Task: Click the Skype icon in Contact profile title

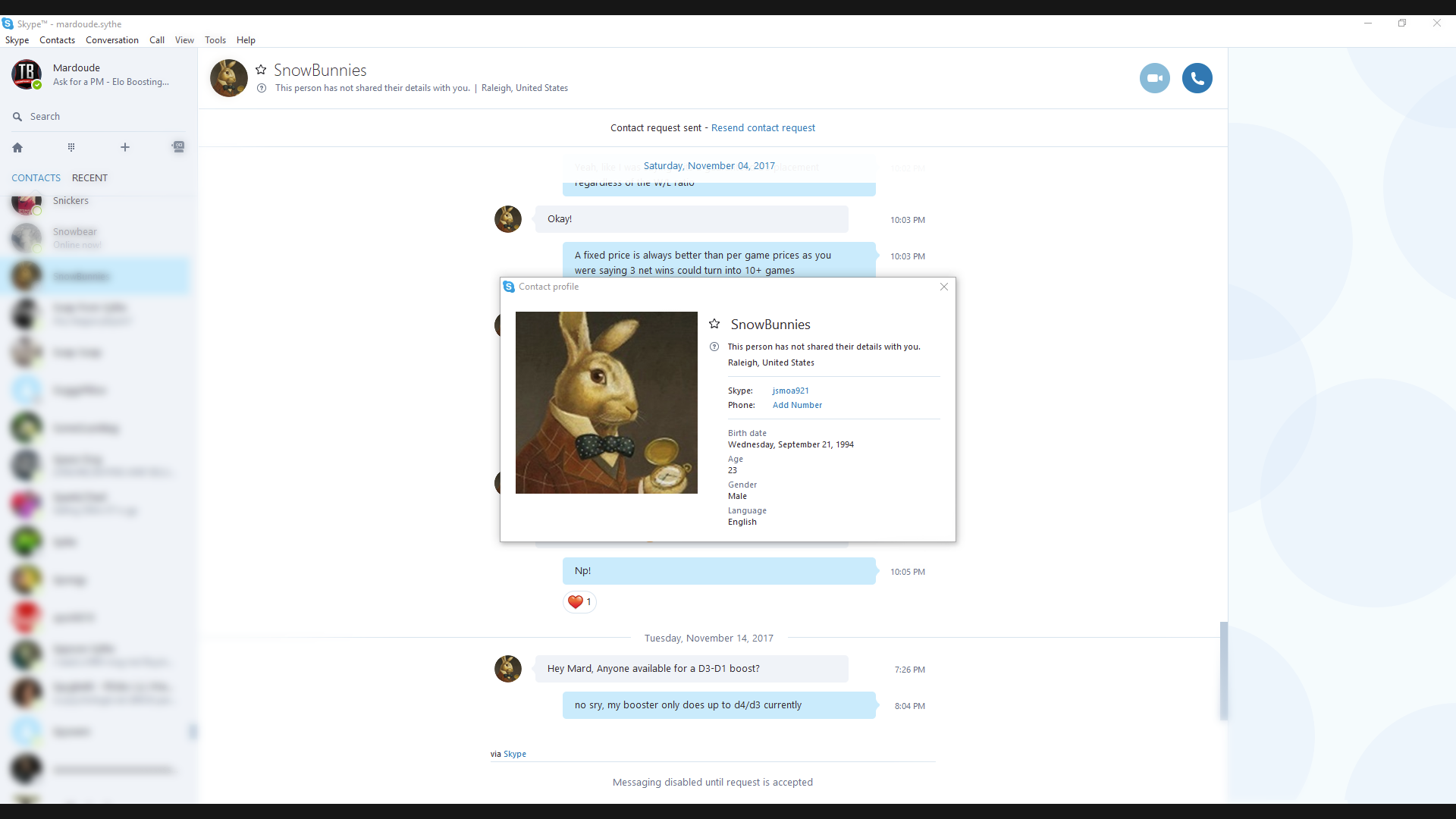Action: coord(509,287)
